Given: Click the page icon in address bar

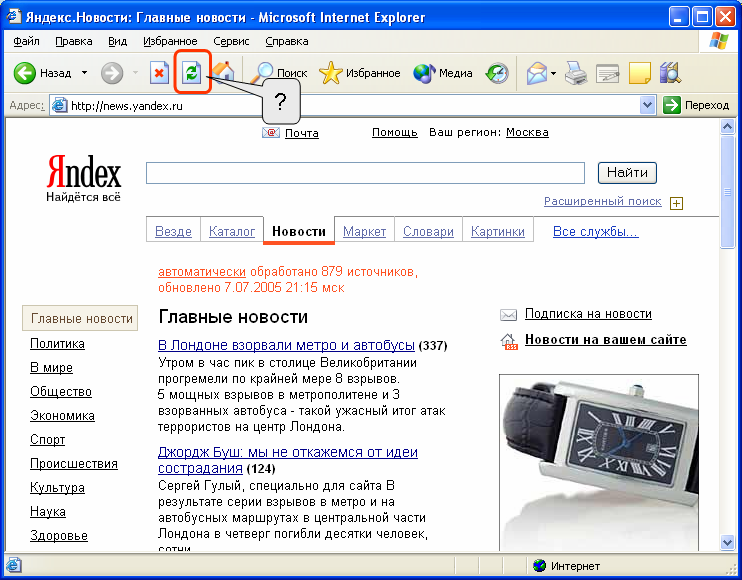Looking at the screenshot, I should click(59, 105).
